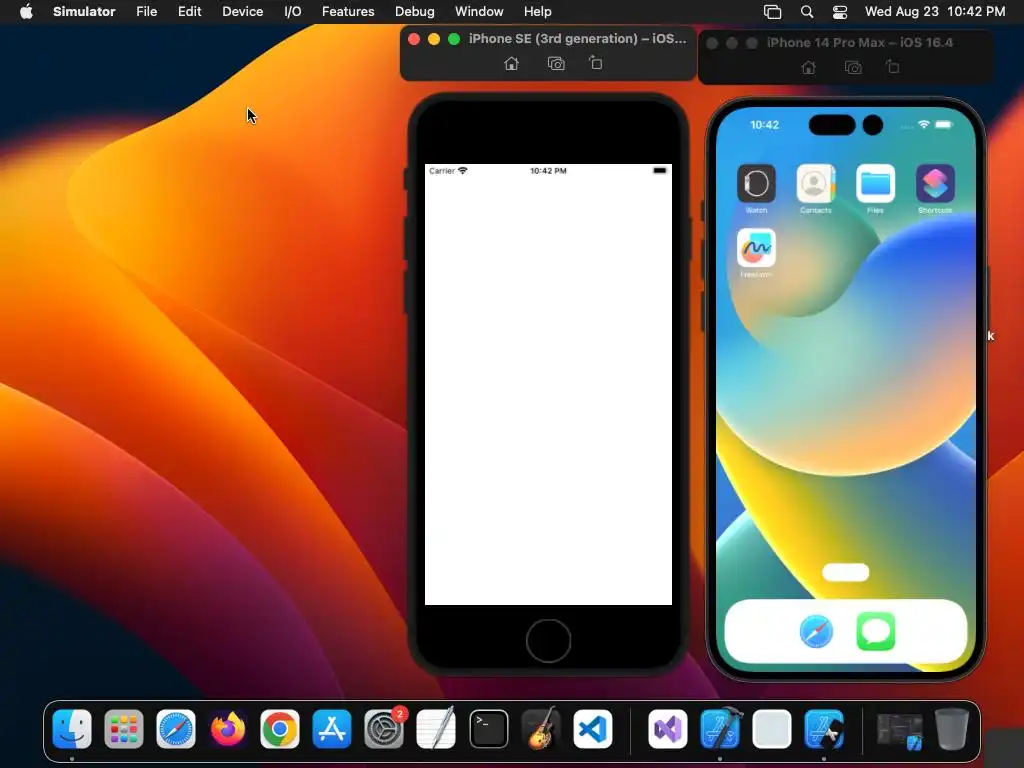Open Launchpad from the macOS Dock
Viewport: 1024px width, 768px height.
point(124,728)
